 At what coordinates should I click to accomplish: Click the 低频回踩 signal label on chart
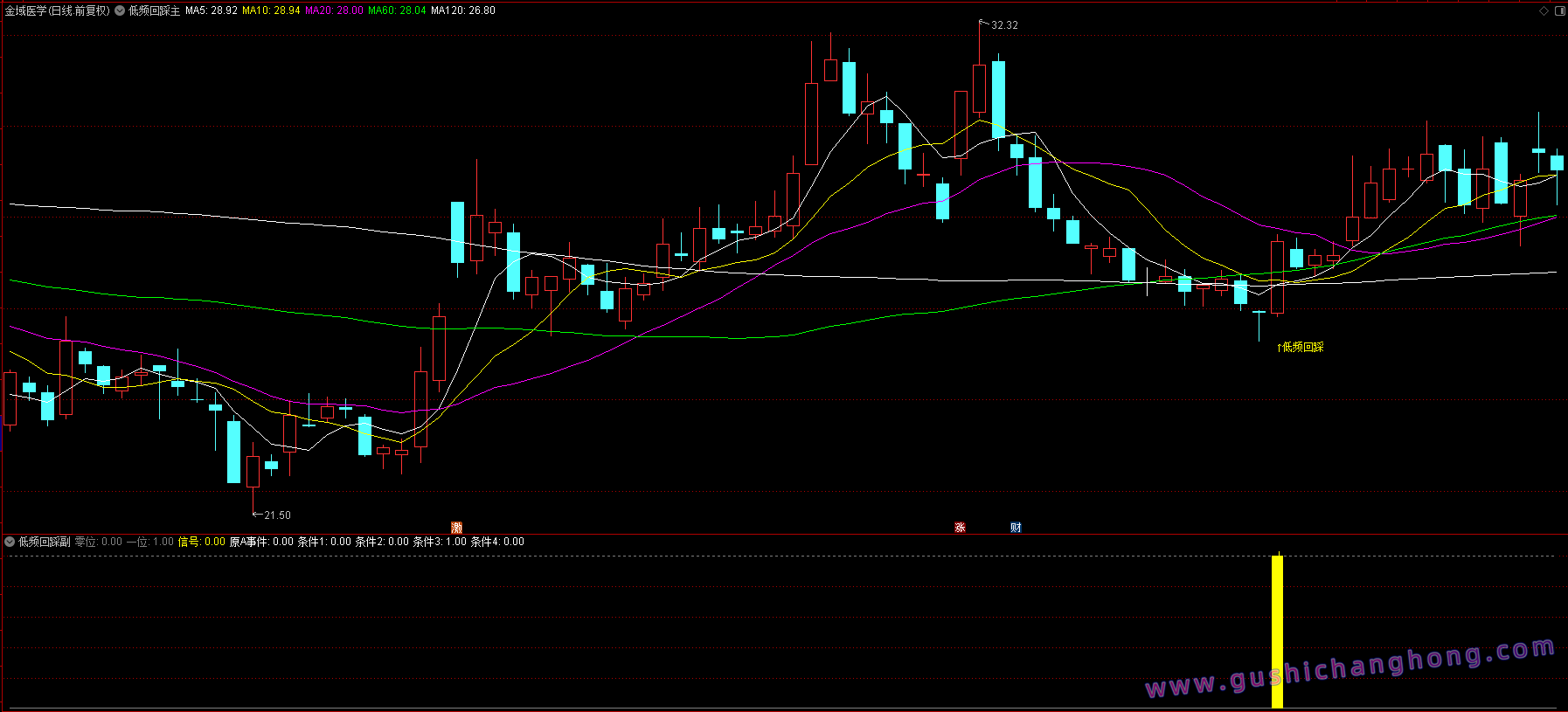(x=1301, y=347)
